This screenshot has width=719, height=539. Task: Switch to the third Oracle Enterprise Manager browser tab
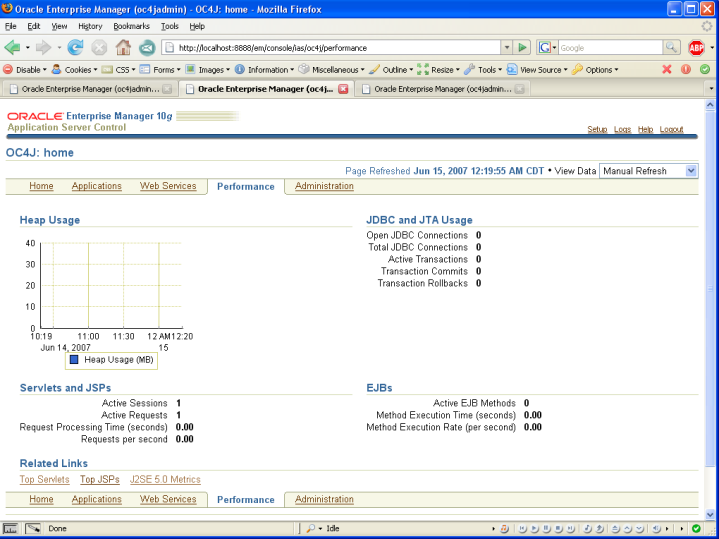tap(442, 89)
